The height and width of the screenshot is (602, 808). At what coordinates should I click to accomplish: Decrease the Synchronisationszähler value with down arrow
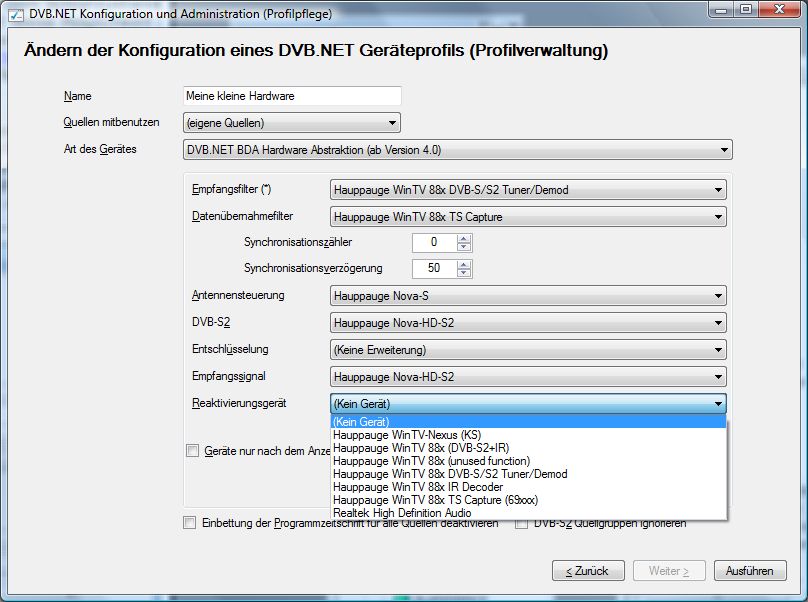pyautogui.click(x=463, y=247)
